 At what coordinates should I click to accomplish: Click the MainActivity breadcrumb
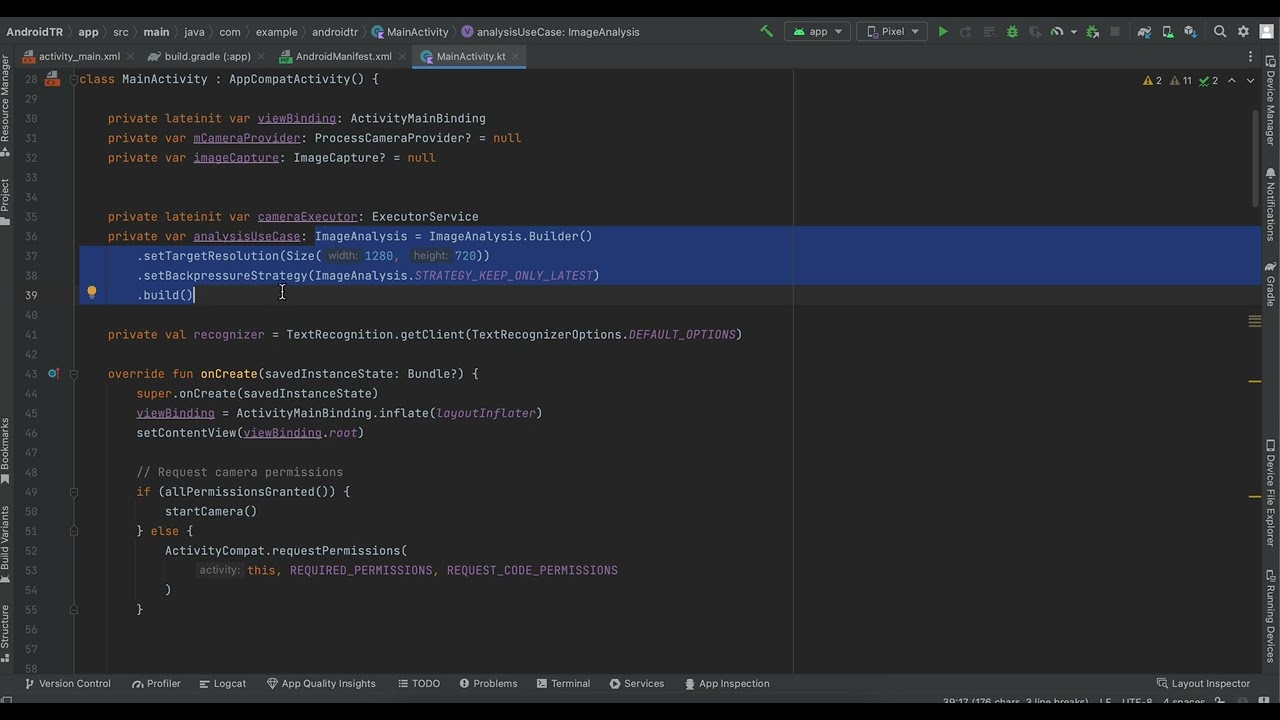click(410, 31)
